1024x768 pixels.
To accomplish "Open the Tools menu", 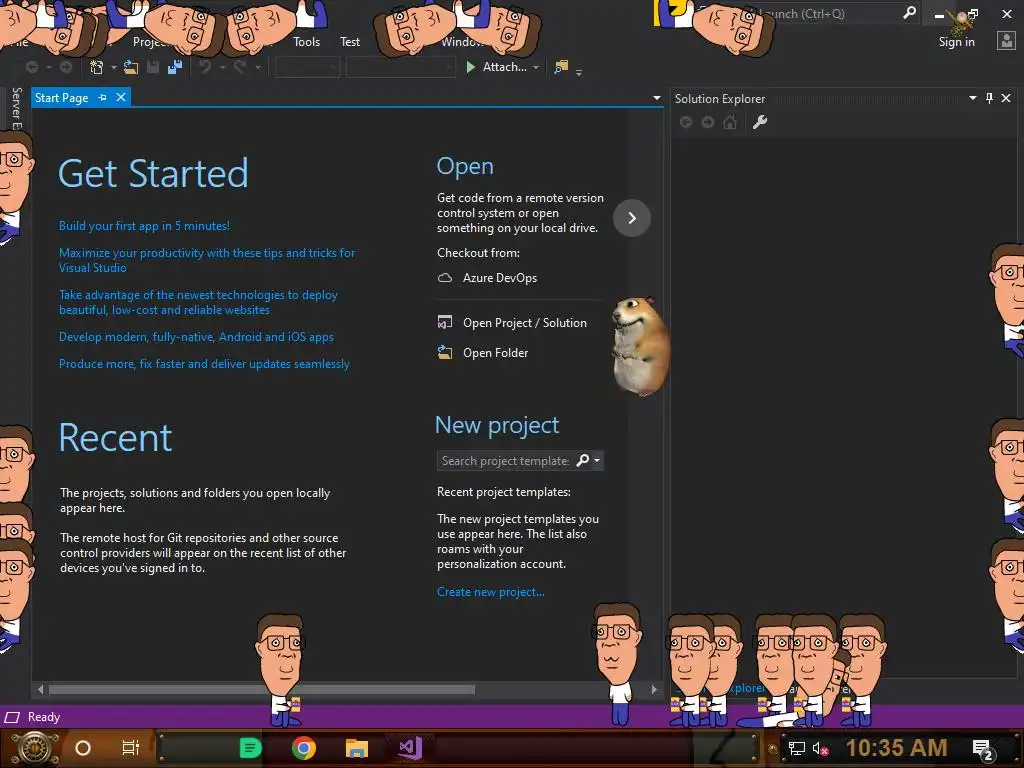I will coord(306,42).
